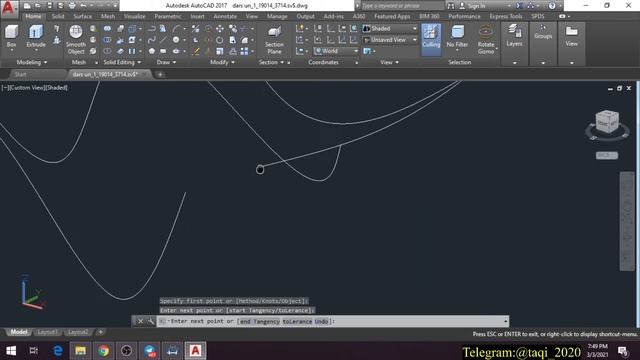
Task: Add a new drawing tab with plus
Action: (160, 74)
